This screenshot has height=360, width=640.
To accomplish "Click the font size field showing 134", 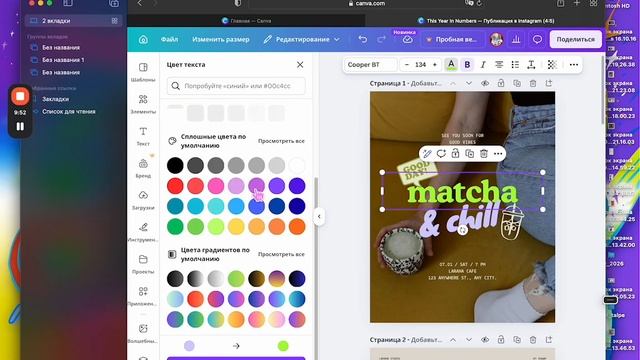I will point(420,64).
